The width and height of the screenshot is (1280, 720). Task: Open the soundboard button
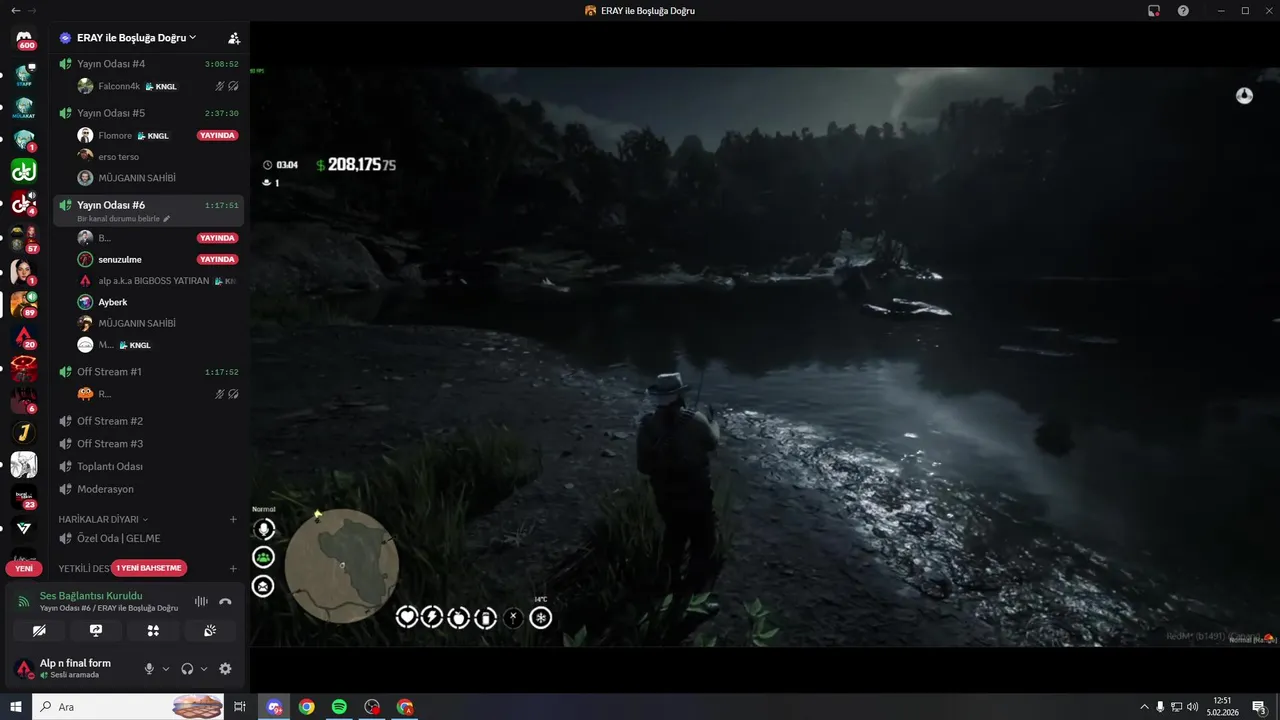click(x=210, y=630)
